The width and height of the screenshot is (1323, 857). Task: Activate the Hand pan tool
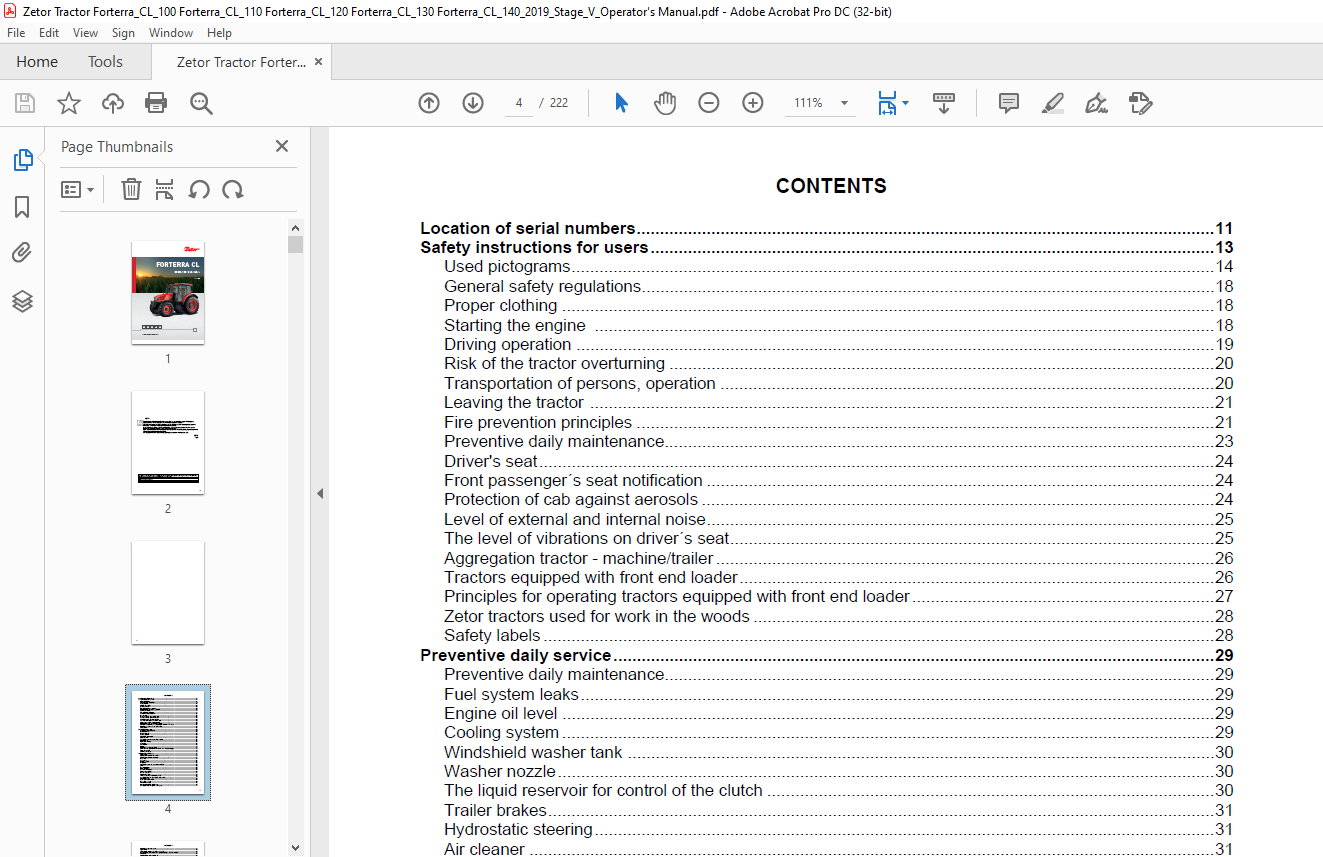(665, 103)
